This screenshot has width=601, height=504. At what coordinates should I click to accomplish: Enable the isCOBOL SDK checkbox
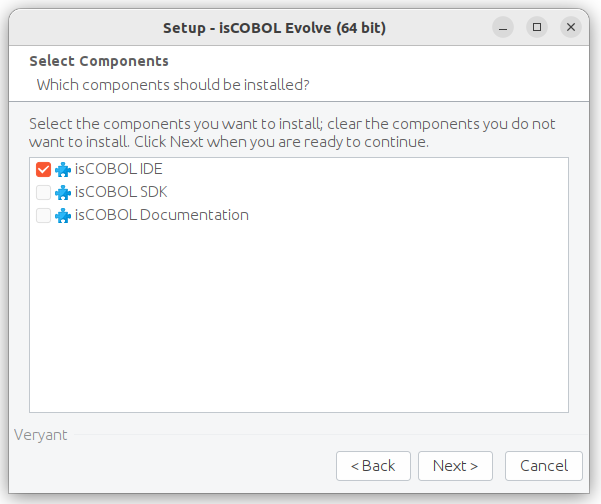tap(43, 192)
